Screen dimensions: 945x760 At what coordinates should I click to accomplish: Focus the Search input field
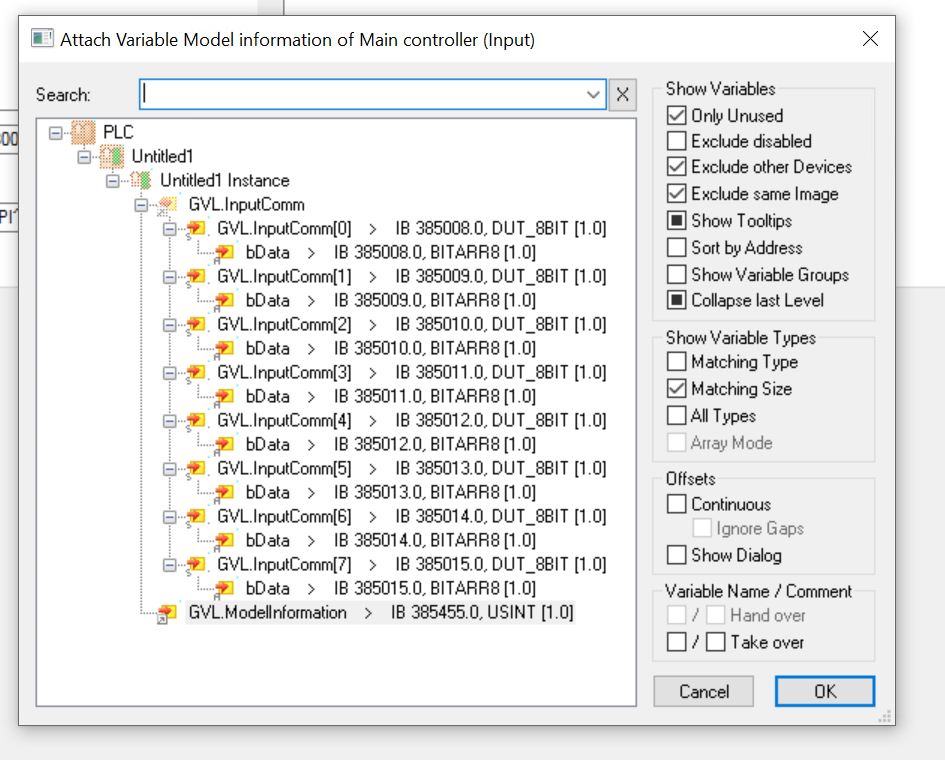click(372, 95)
